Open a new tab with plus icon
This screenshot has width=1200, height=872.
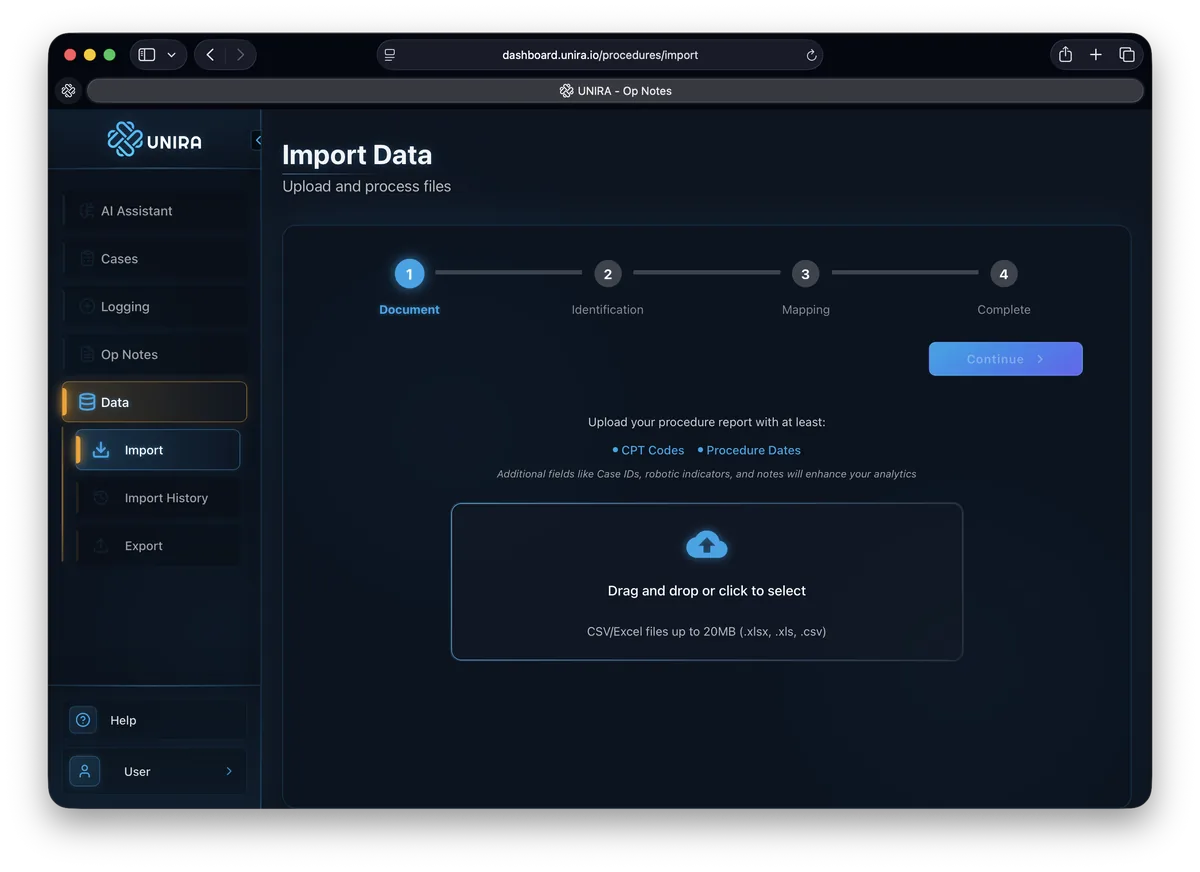[x=1096, y=55]
